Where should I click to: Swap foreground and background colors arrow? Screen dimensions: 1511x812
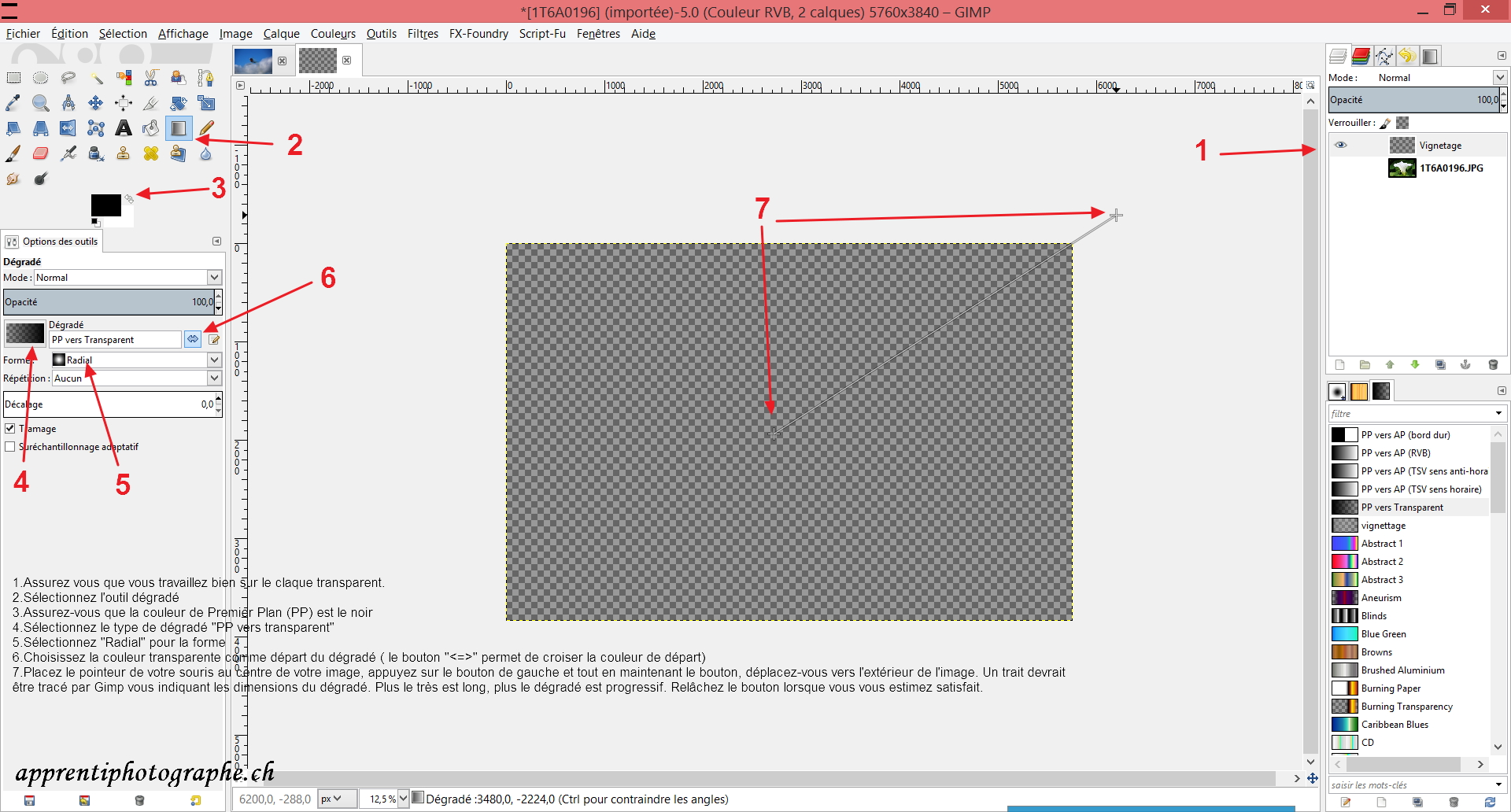(x=129, y=199)
